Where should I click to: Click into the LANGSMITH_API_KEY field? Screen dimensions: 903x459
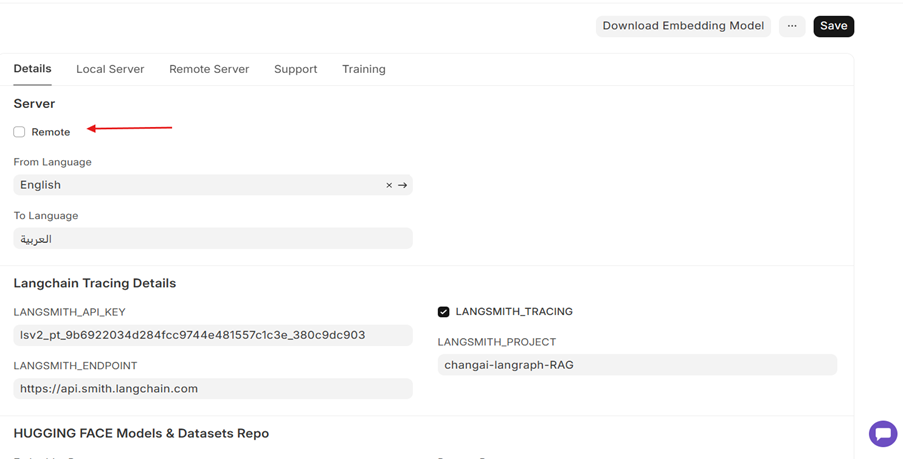(x=212, y=335)
